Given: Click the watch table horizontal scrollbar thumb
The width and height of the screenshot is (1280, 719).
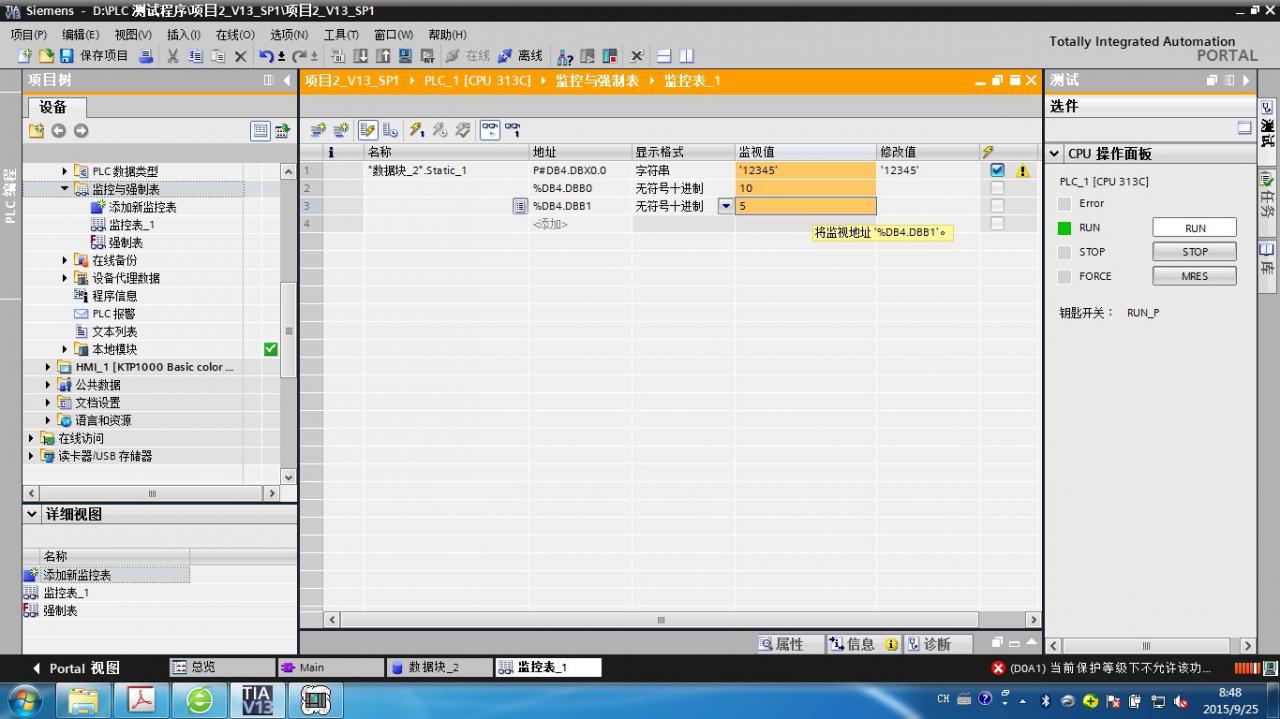Looking at the screenshot, I should [660, 621].
